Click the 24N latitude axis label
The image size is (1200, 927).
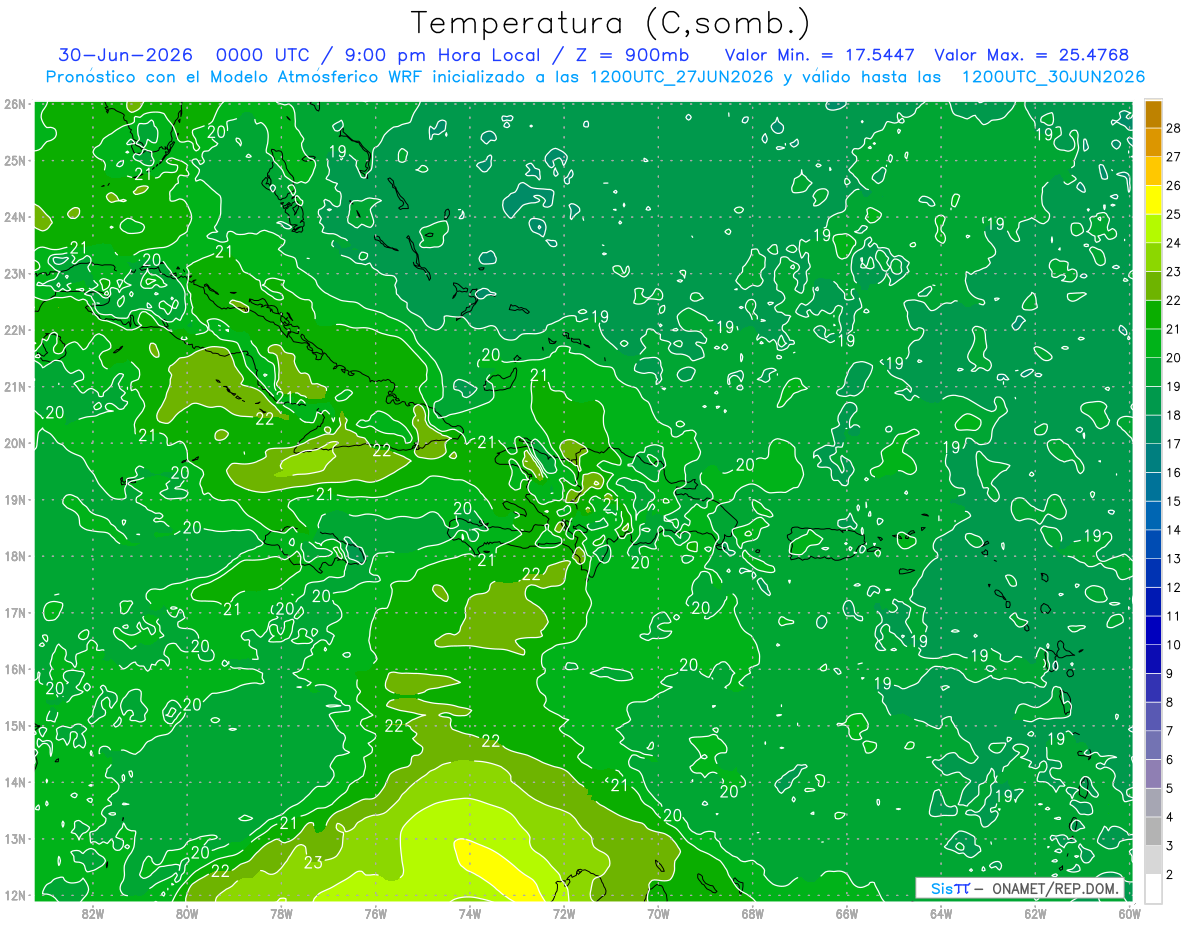(x=15, y=217)
